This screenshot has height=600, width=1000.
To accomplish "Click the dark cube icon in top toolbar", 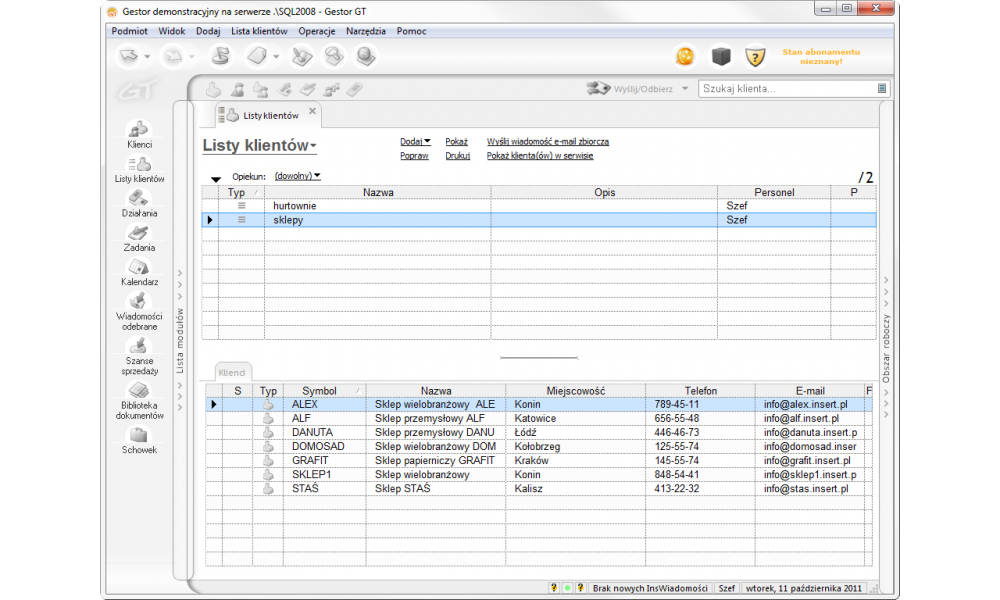I will click(721, 57).
